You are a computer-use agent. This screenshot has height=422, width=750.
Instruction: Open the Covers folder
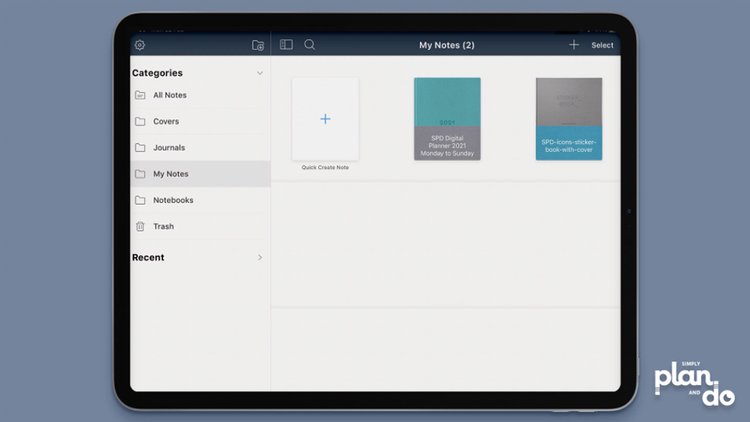200,122
